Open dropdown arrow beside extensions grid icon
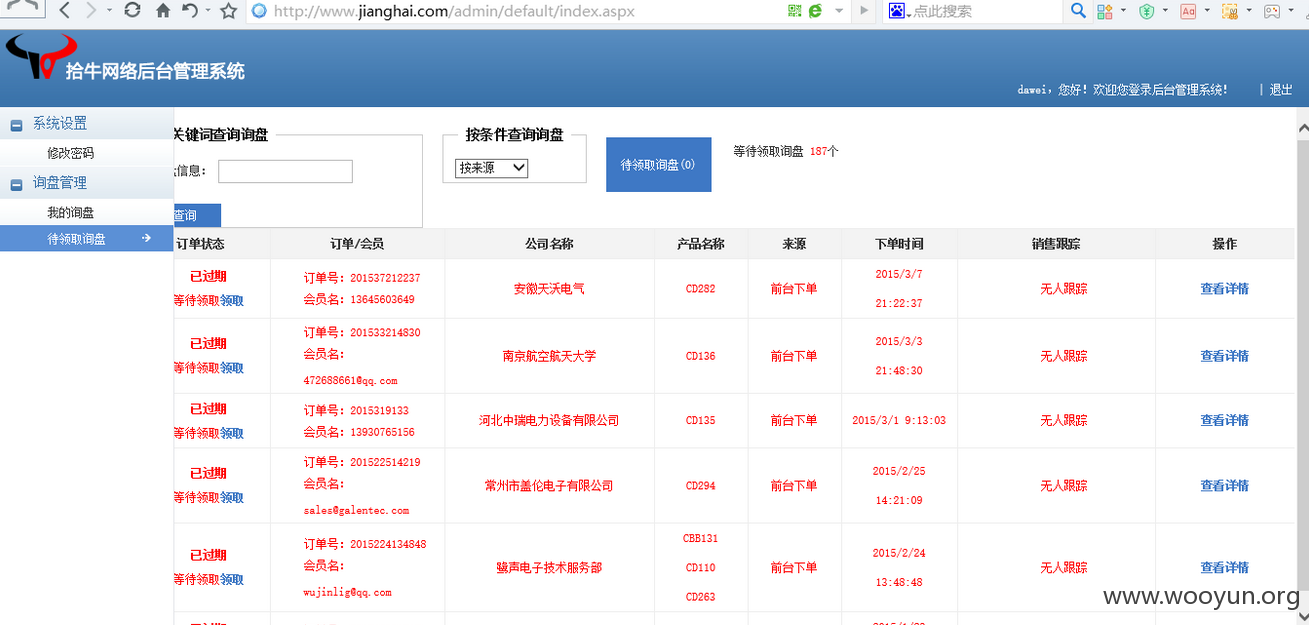 [x=1124, y=11]
